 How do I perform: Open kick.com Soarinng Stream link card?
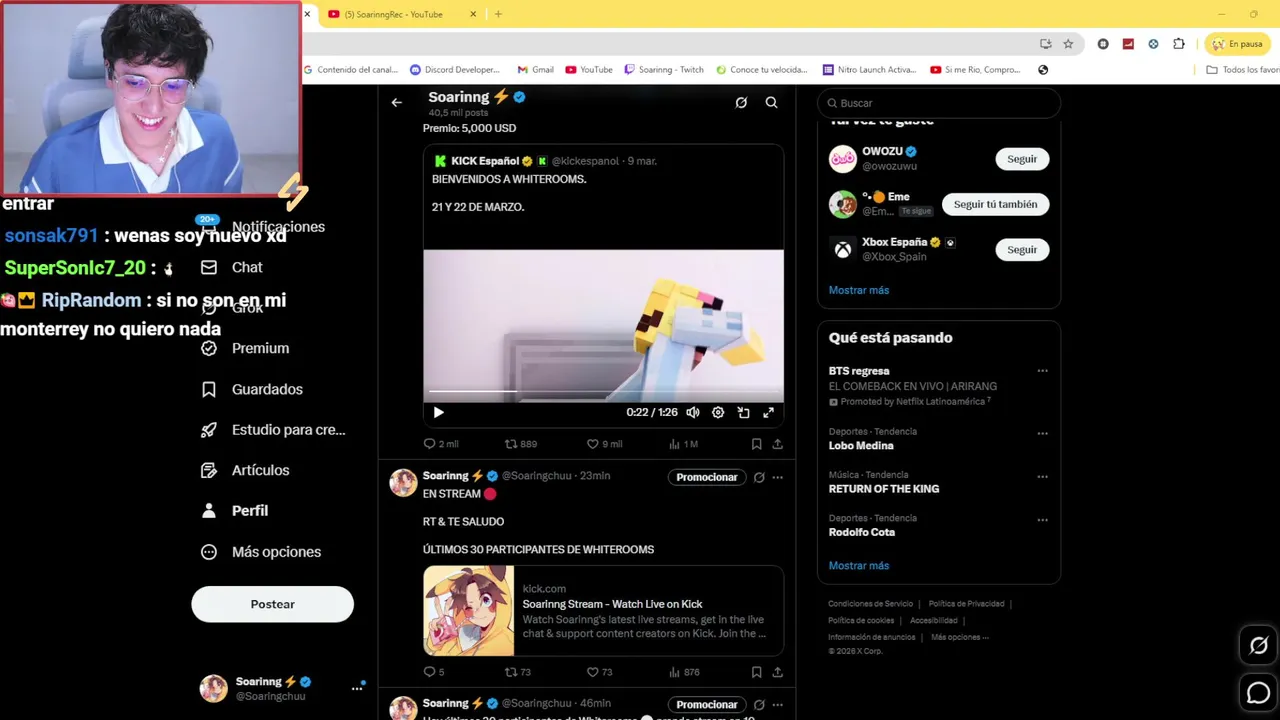(x=603, y=611)
